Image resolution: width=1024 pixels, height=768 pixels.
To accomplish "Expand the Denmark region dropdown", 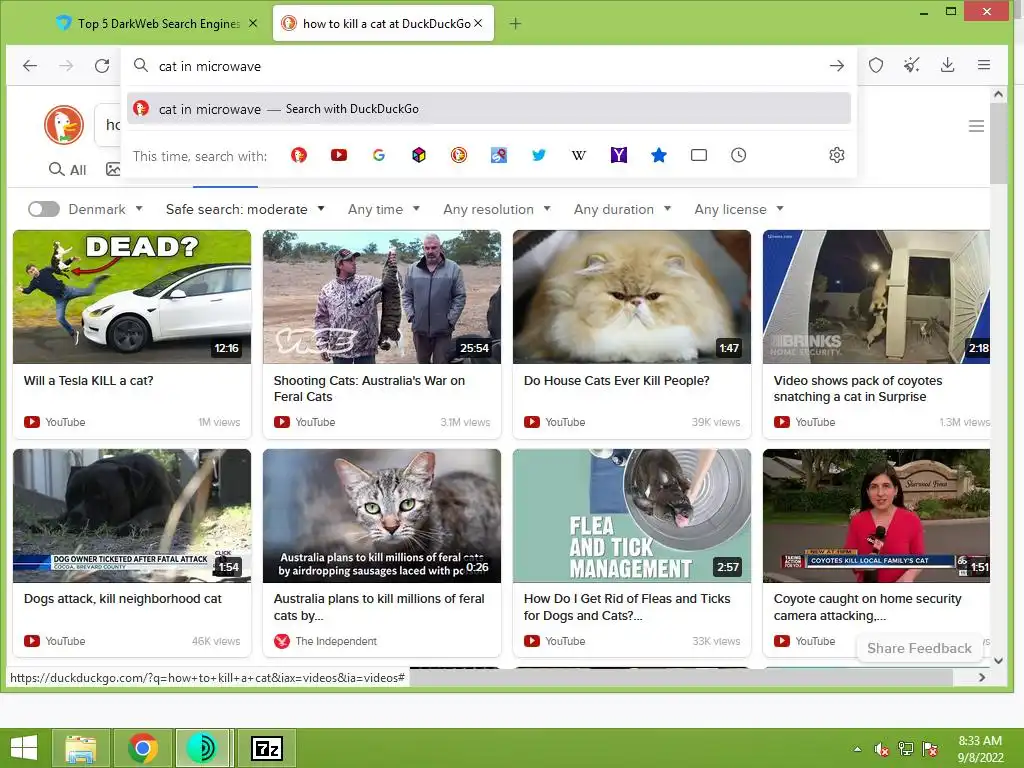I will point(105,209).
